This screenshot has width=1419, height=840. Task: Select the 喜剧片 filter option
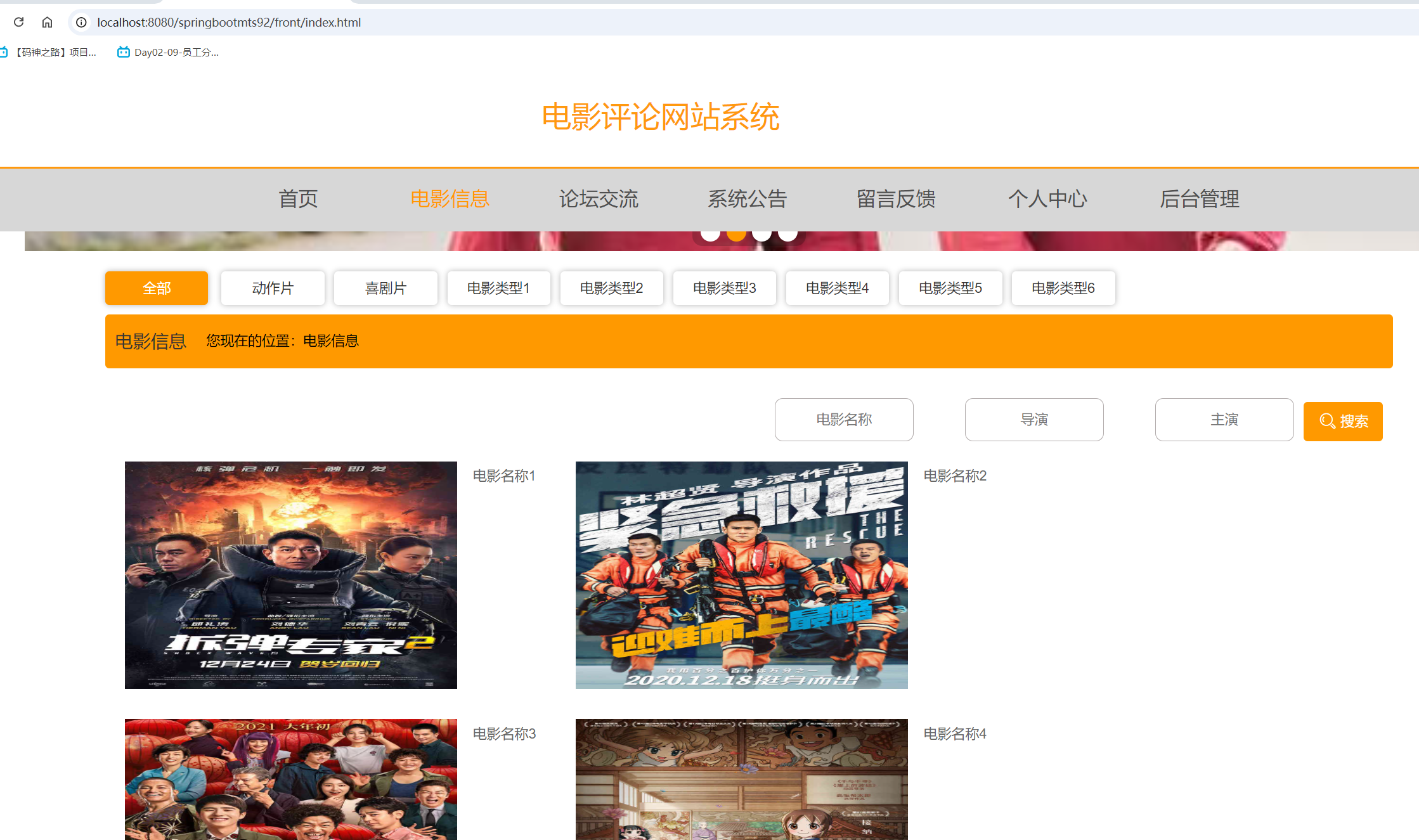385,288
